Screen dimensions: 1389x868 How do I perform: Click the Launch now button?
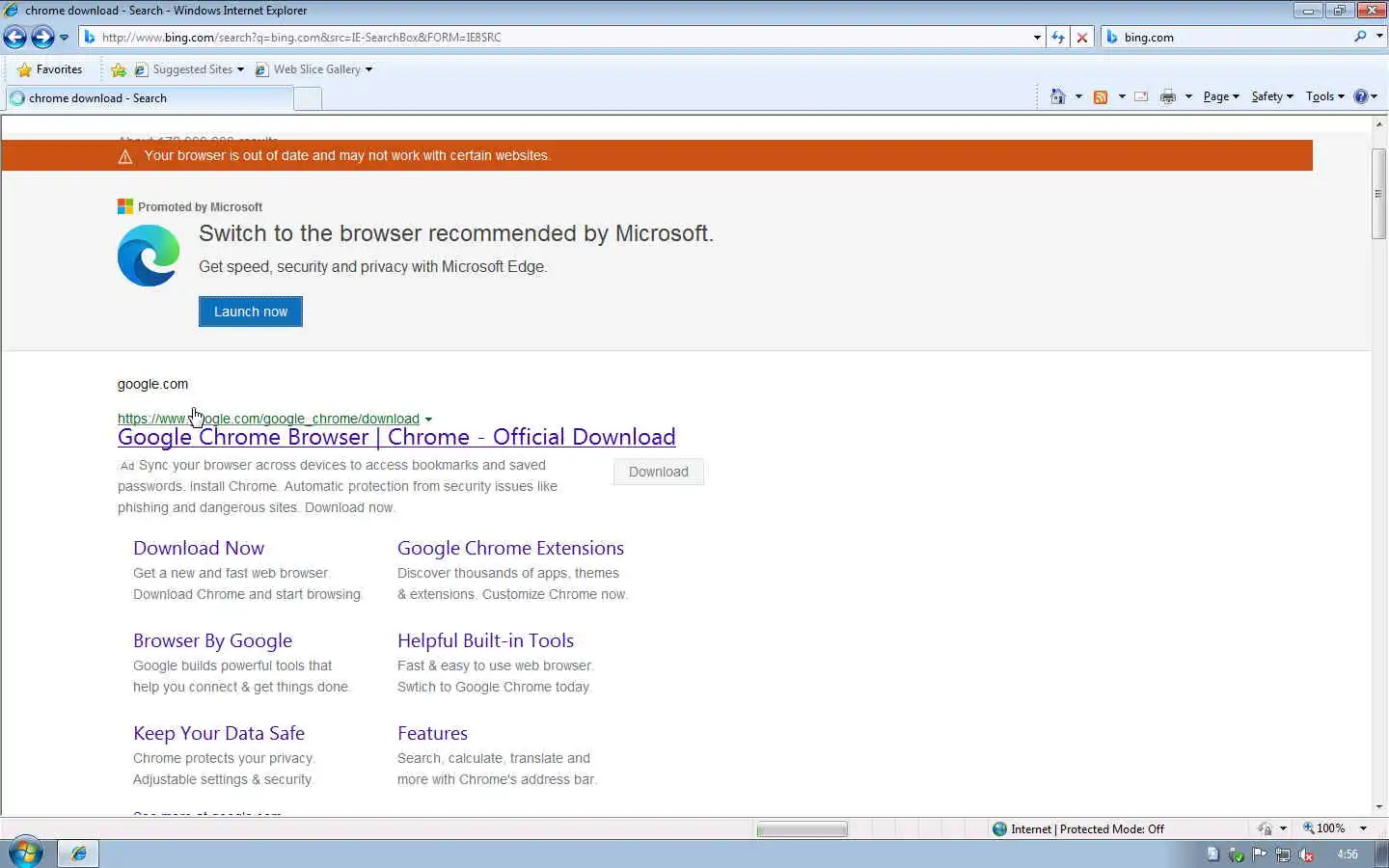point(251,312)
